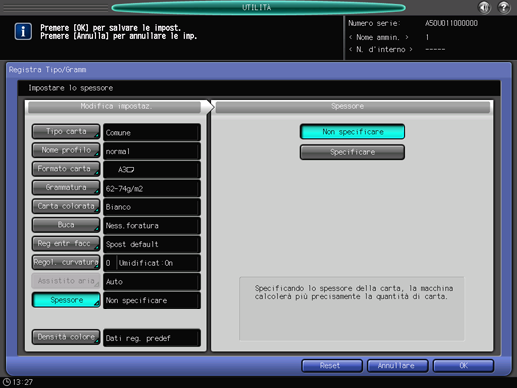517x388 pixels.
Task: Click the Spost default value
Action: [x=152, y=244]
